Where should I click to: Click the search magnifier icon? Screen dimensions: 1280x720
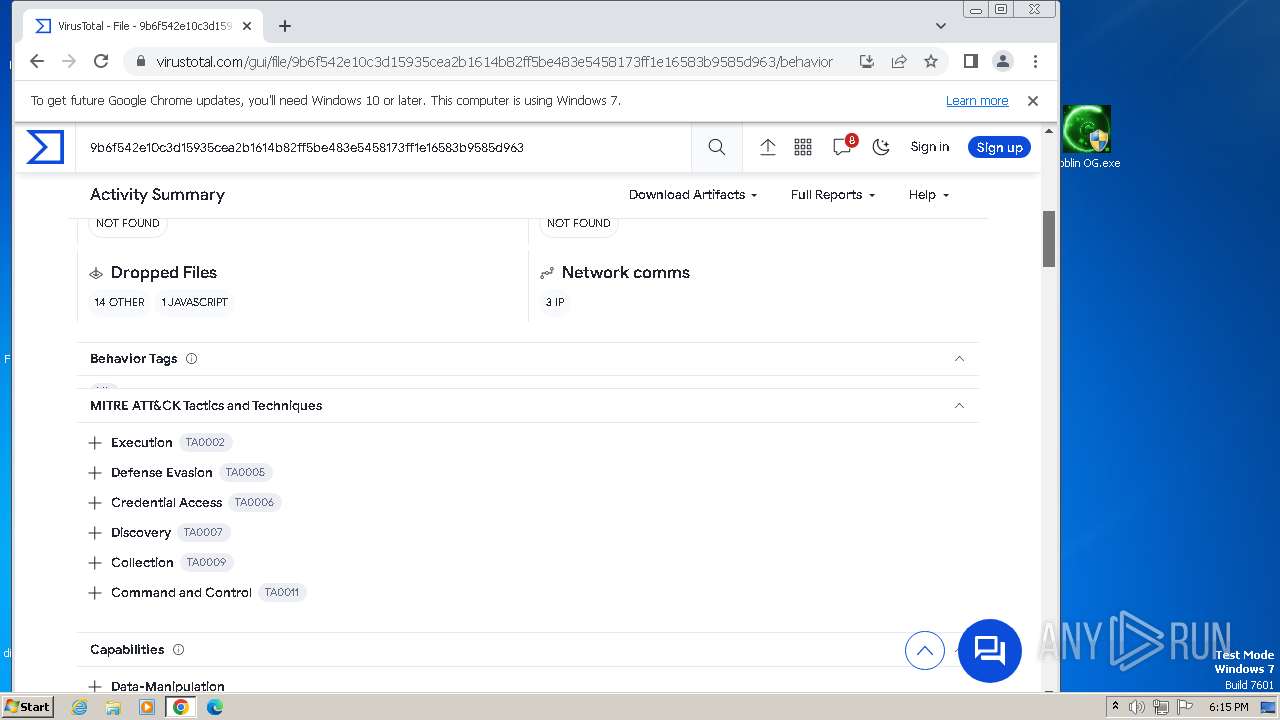pyautogui.click(x=717, y=147)
